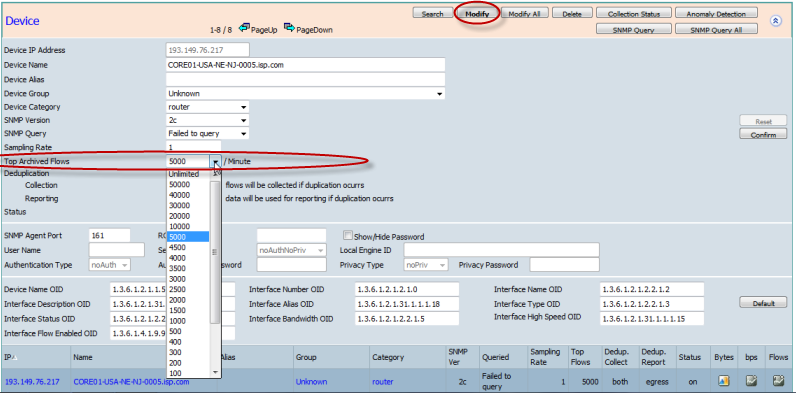Click the router category link in table
Image resolution: width=796 pixels, height=393 pixels.
click(383, 381)
